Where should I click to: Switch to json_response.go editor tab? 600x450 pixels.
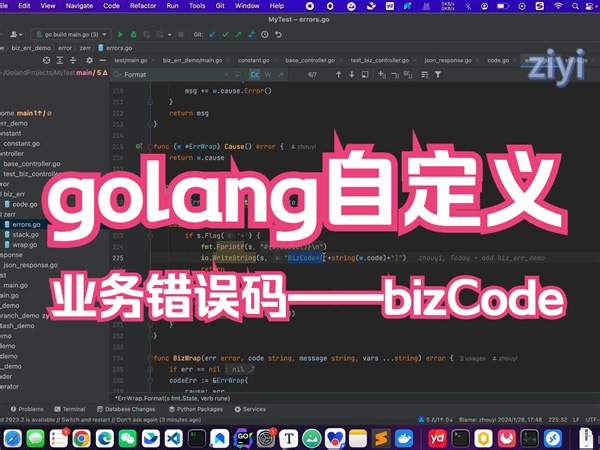pos(448,60)
